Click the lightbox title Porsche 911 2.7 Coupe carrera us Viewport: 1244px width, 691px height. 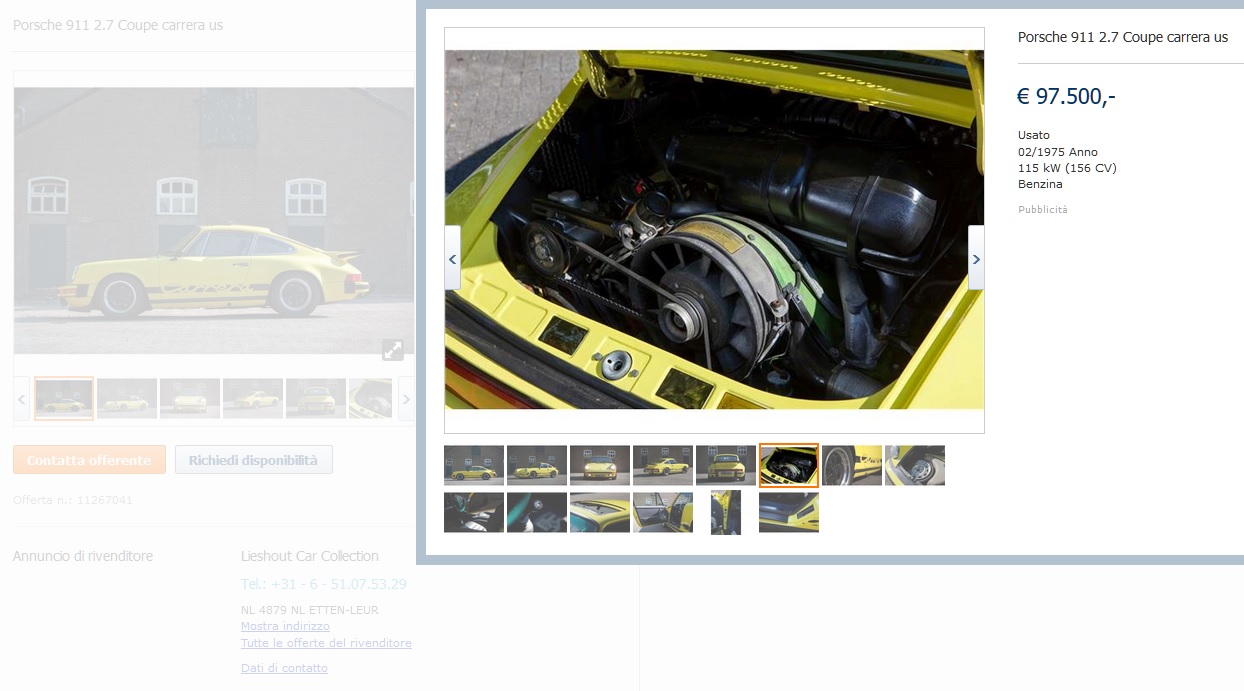click(x=1123, y=37)
